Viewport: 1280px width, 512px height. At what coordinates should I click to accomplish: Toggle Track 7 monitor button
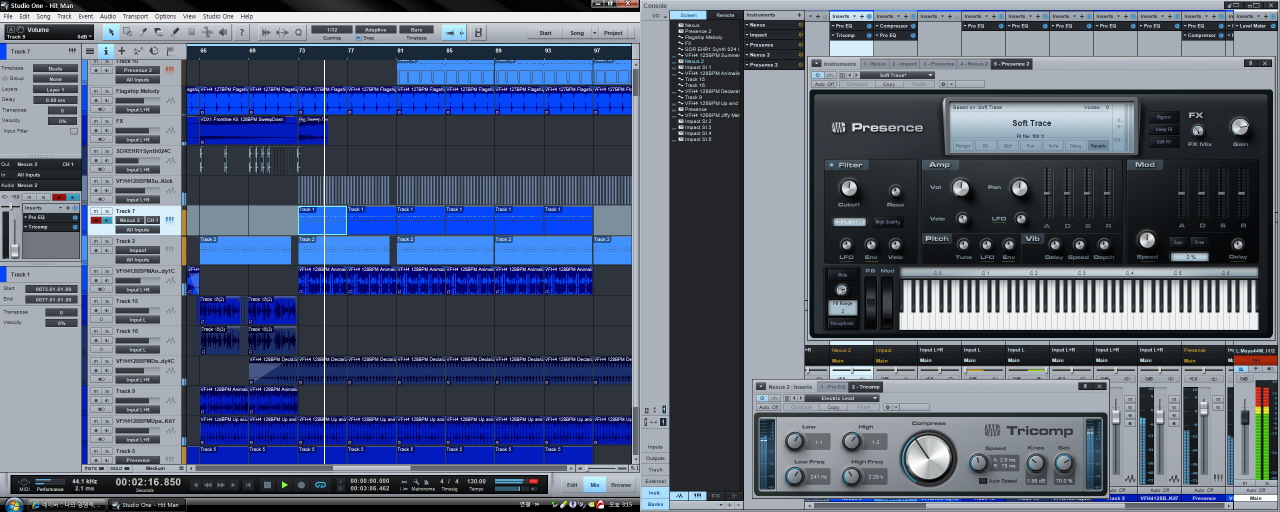107,220
